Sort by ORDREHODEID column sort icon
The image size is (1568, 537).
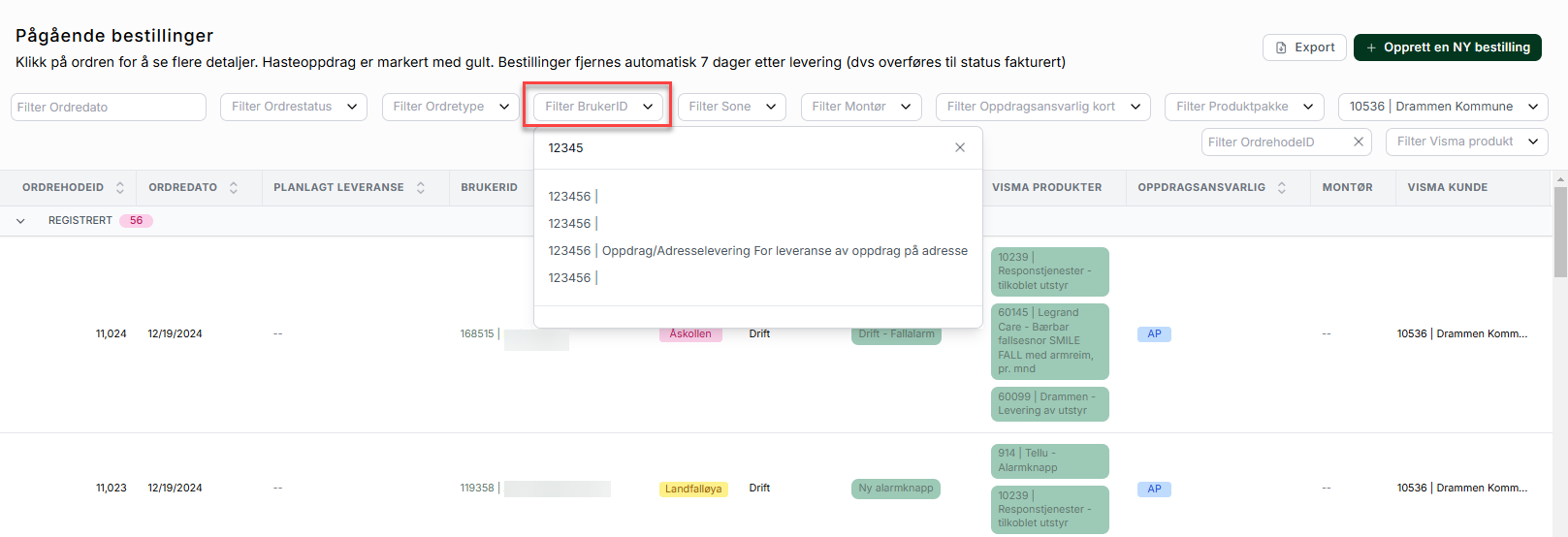coord(120,188)
